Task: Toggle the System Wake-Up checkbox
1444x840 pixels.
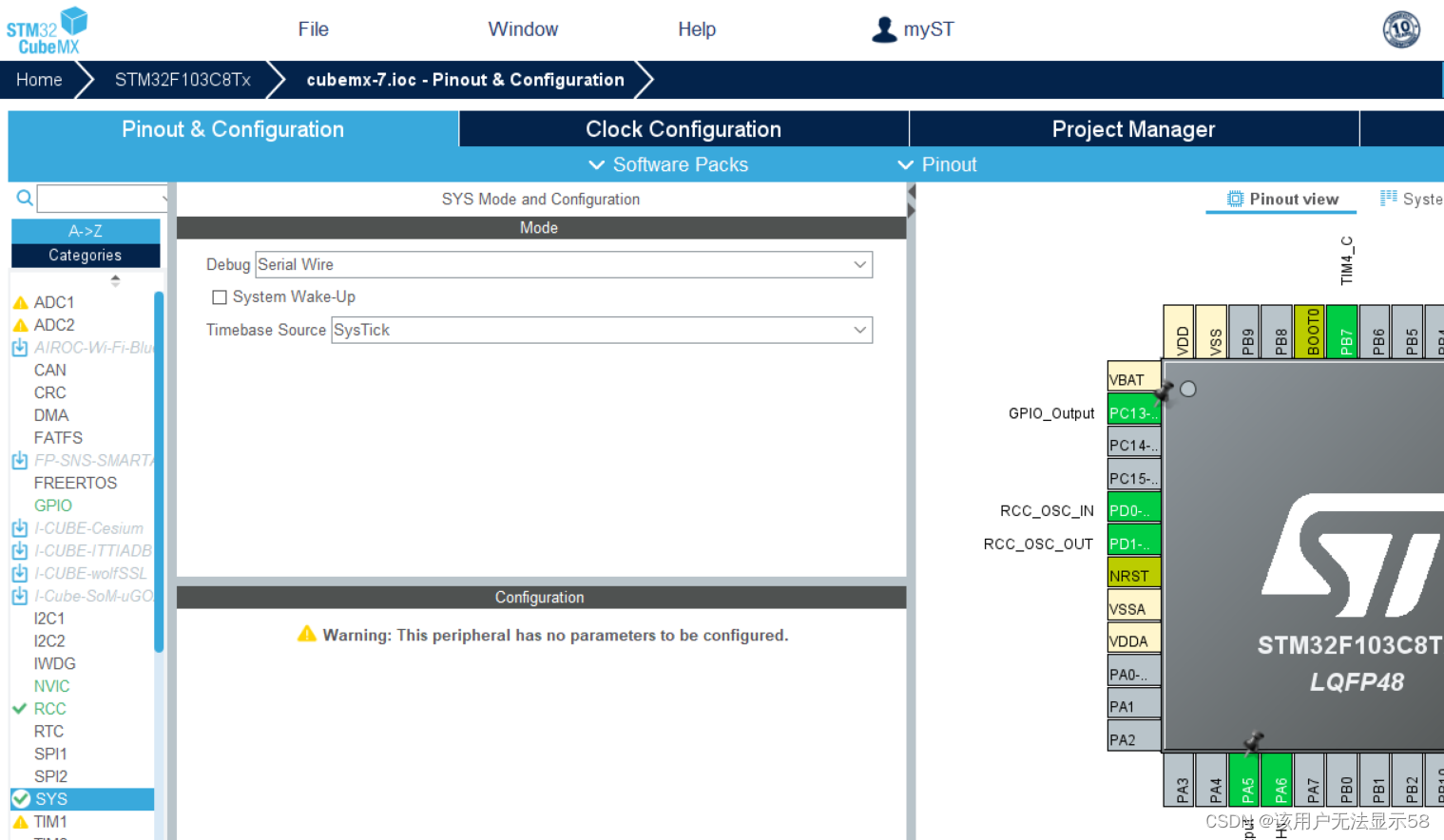Action: tap(220, 297)
